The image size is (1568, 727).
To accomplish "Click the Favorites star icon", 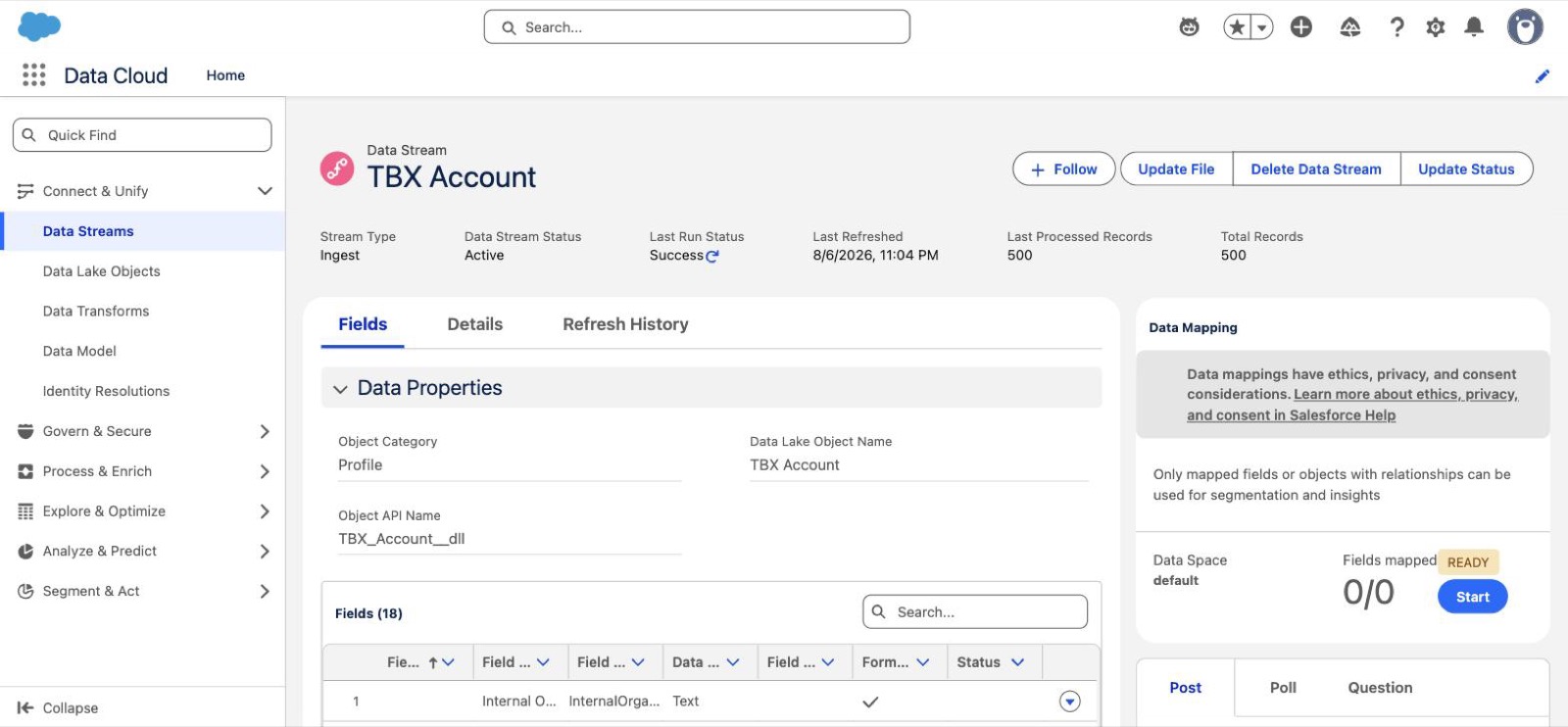I will (1237, 27).
